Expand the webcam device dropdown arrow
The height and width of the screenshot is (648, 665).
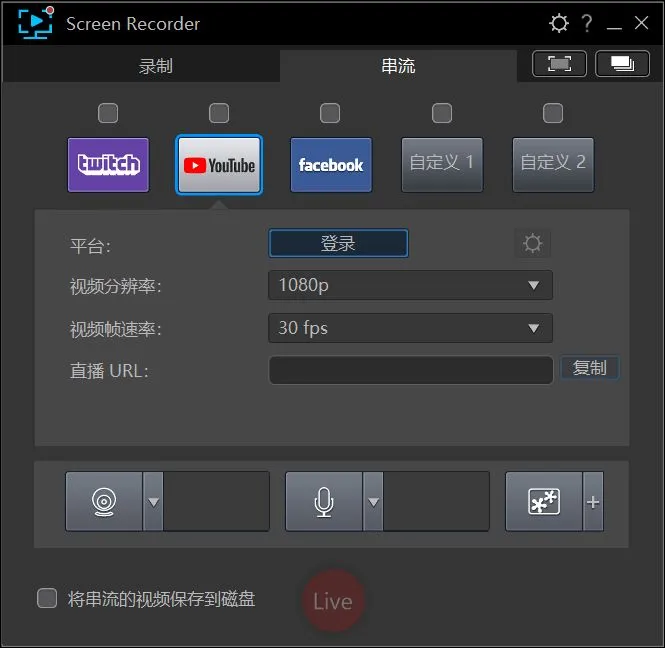153,501
